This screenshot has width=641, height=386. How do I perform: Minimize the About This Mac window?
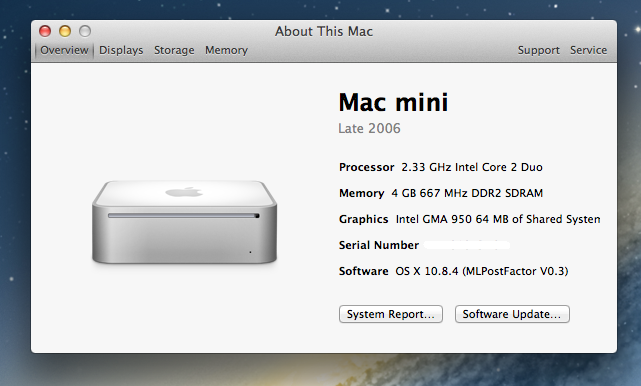65,31
